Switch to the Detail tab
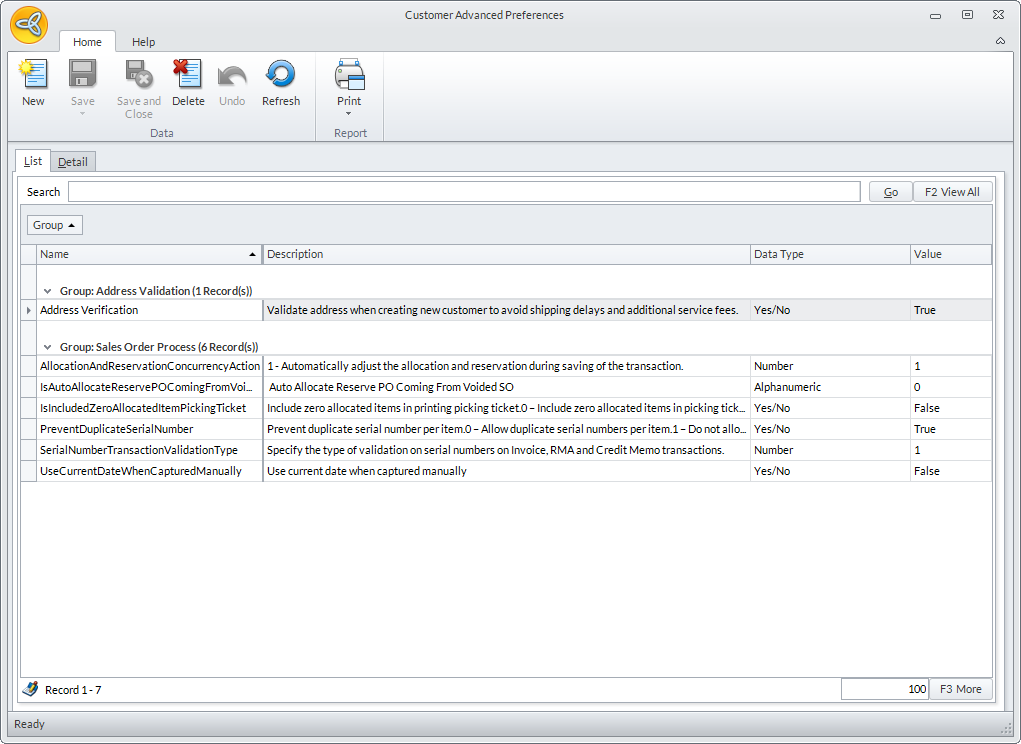 click(72, 162)
